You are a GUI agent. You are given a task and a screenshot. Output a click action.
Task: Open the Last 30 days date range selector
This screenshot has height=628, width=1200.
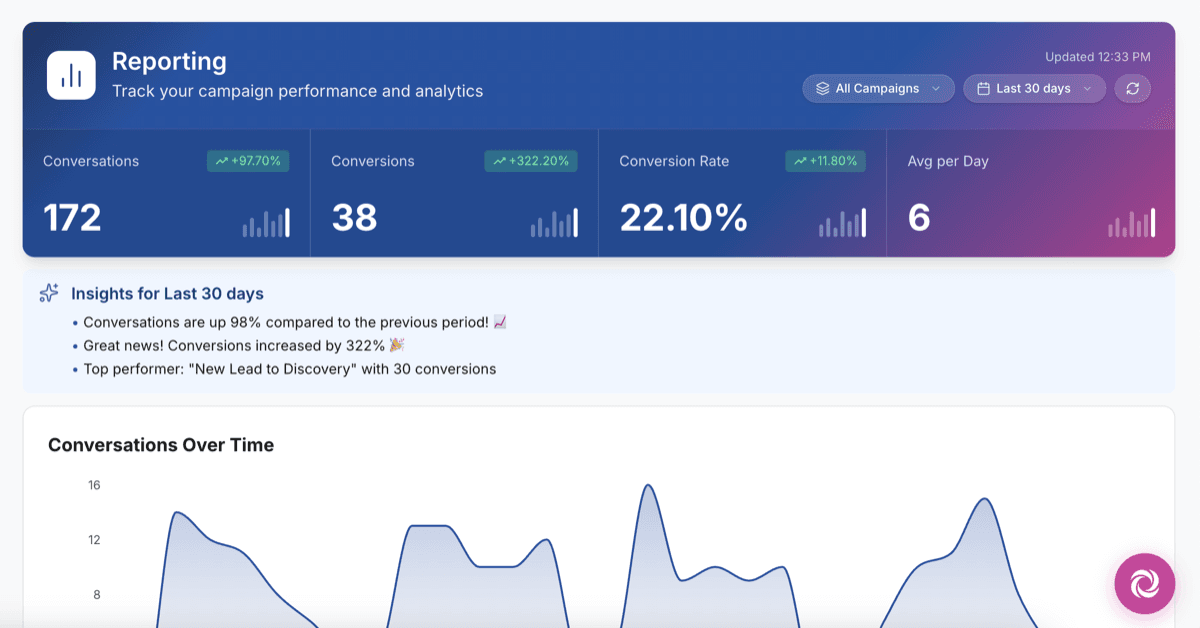[x=1034, y=88]
